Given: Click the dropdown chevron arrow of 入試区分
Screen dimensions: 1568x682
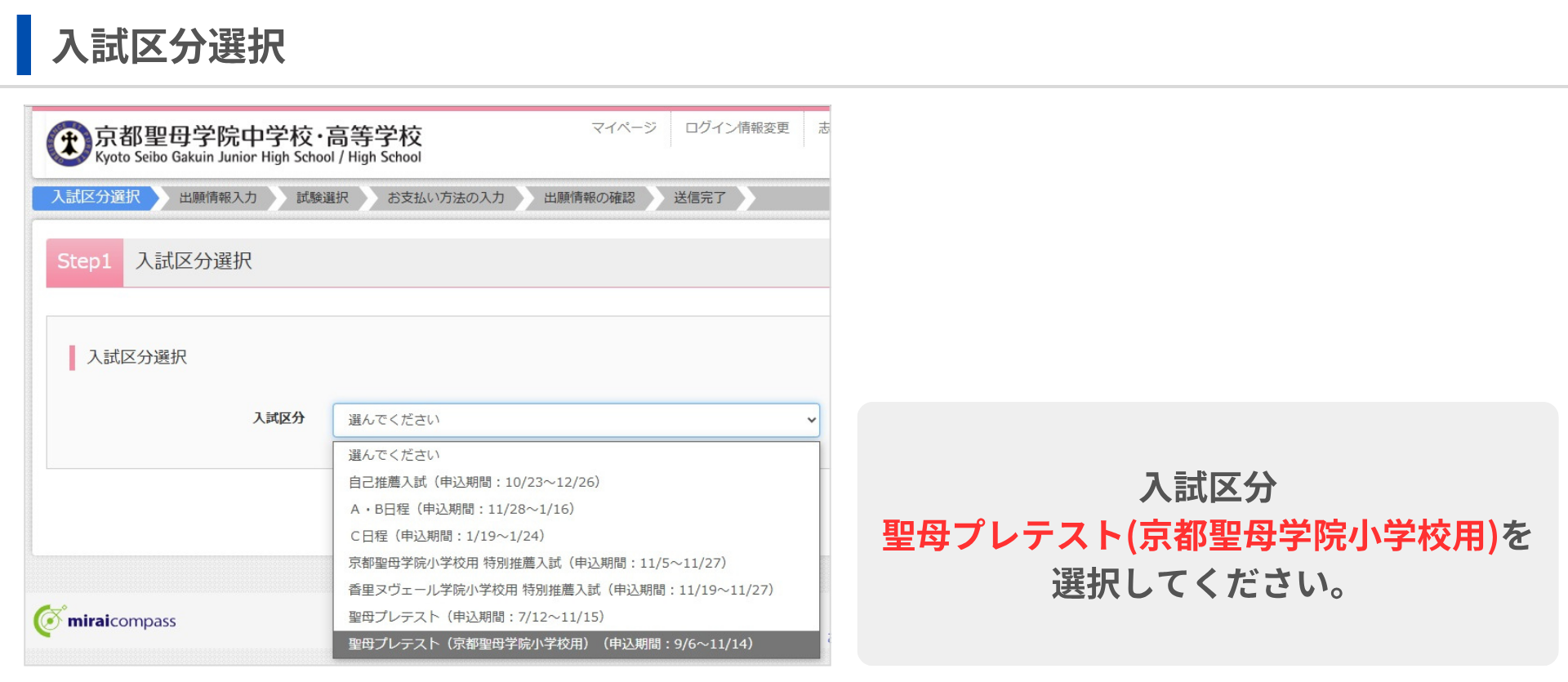Looking at the screenshot, I should pos(811,420).
